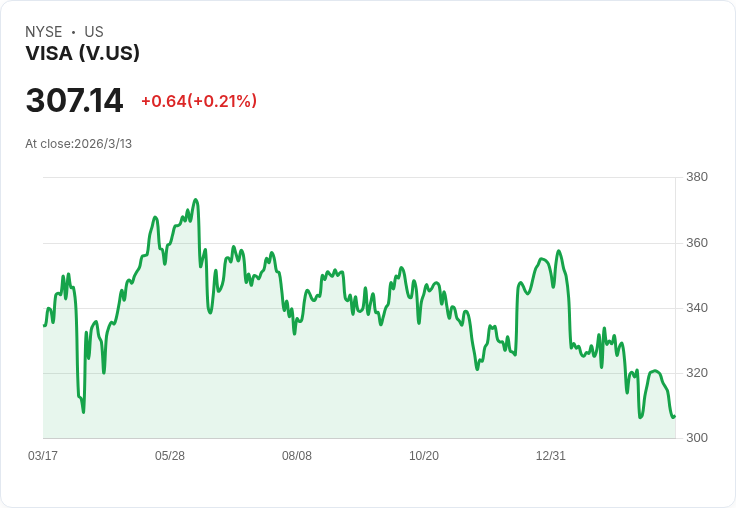Click the sharp dip shortly after 03/17
Image resolution: width=736 pixels, height=508 pixels.
pos(83,410)
